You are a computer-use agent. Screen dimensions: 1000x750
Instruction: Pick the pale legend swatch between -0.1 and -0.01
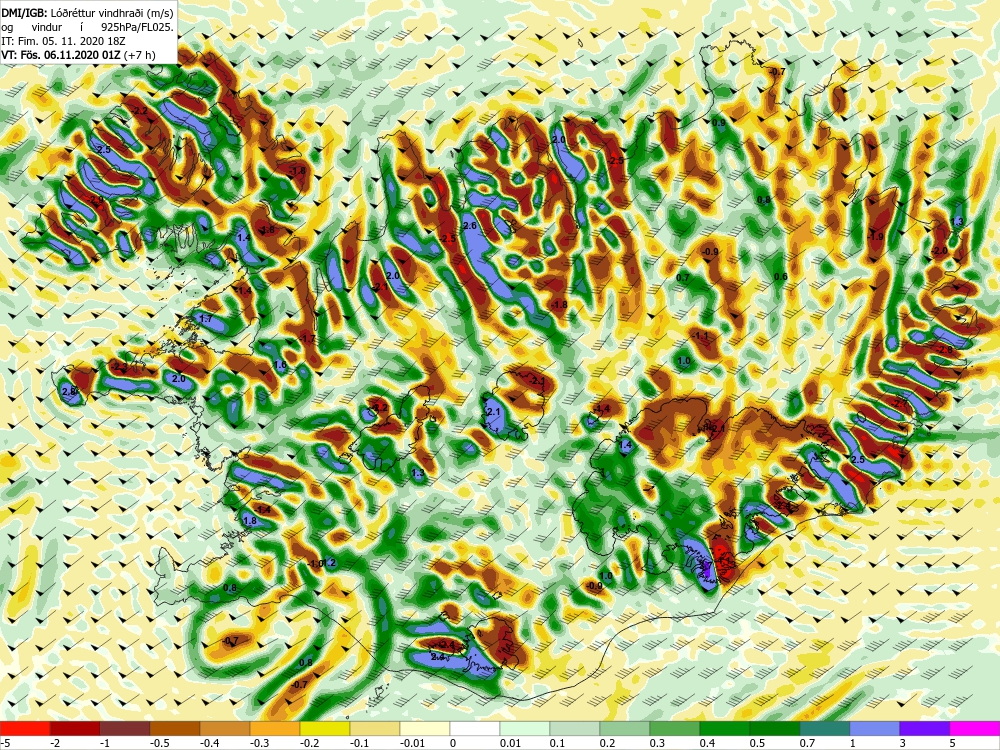click(374, 728)
